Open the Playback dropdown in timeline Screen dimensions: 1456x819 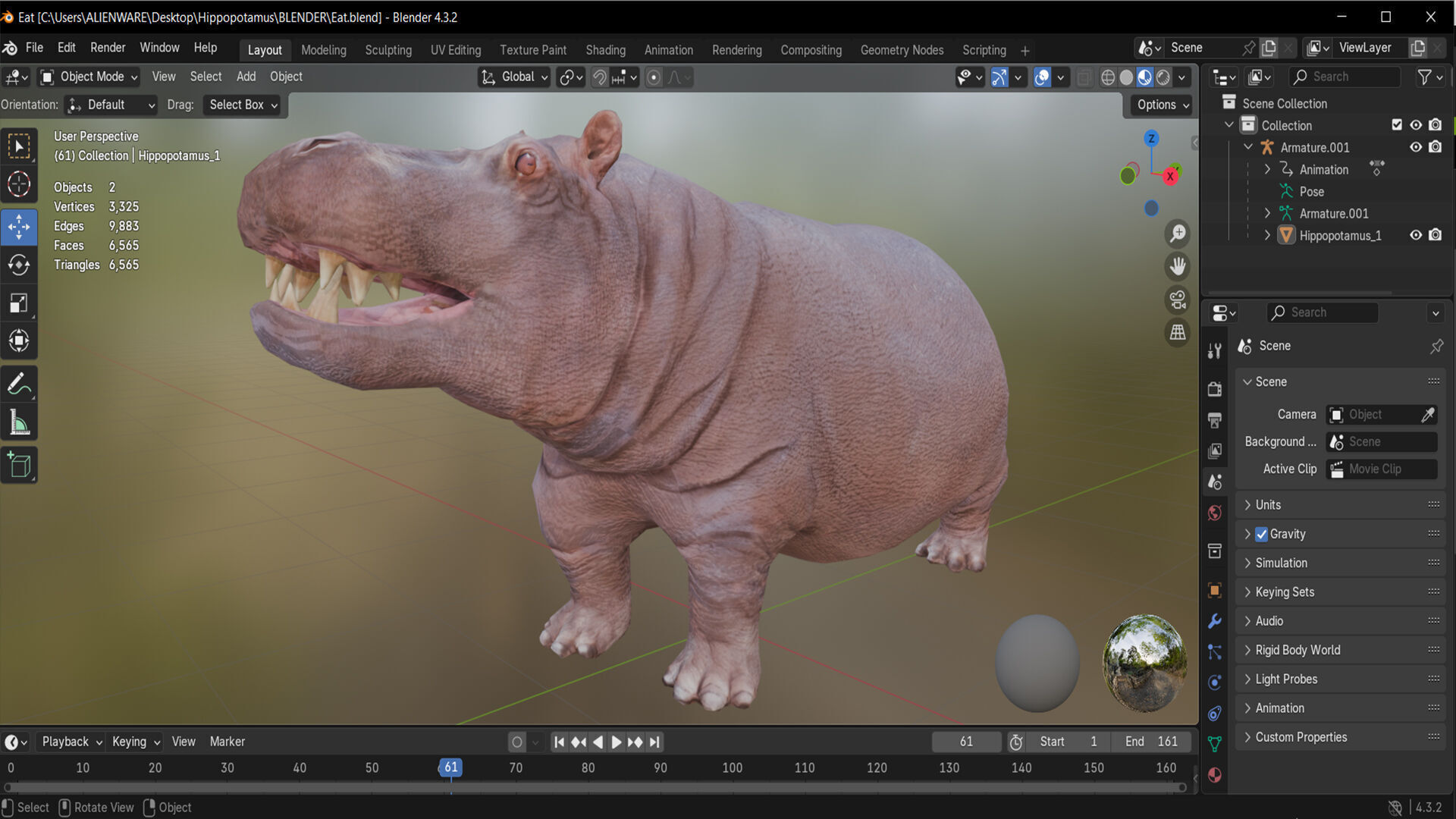72,742
